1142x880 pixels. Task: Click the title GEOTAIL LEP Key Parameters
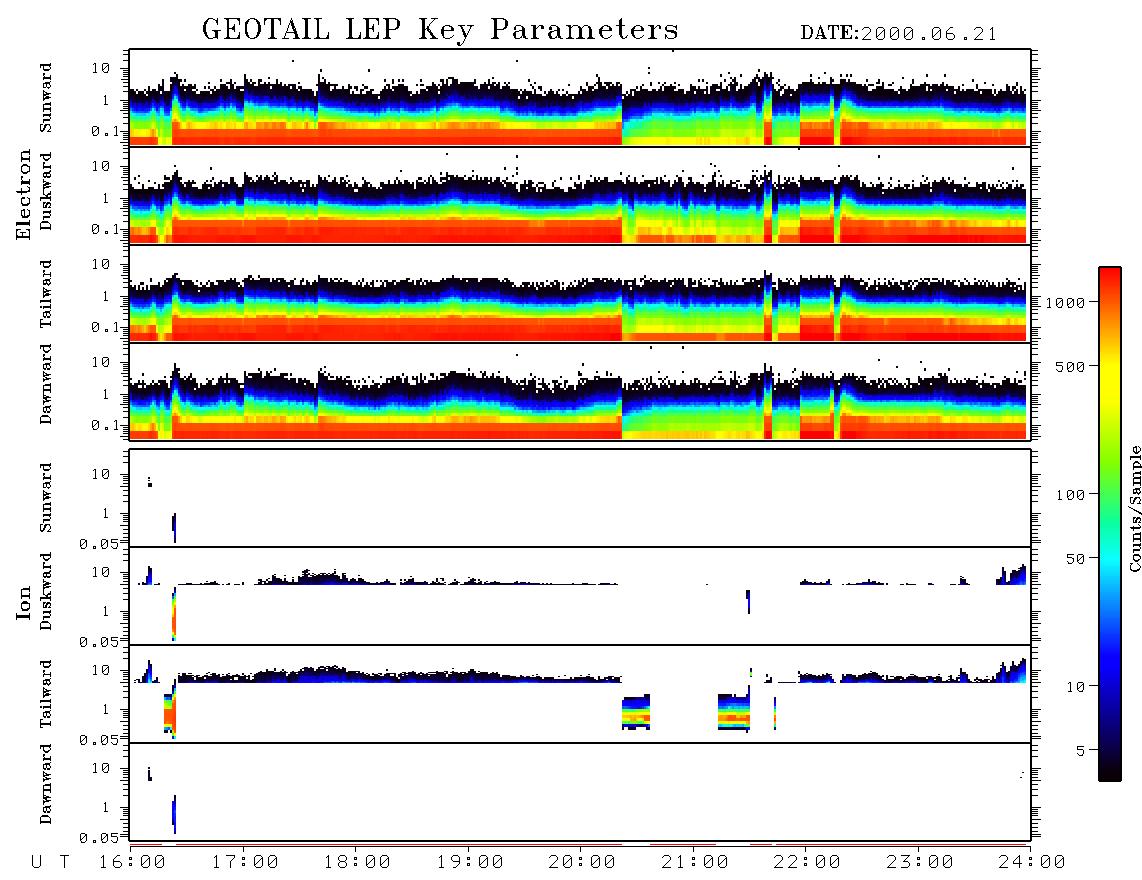[x=440, y=30]
